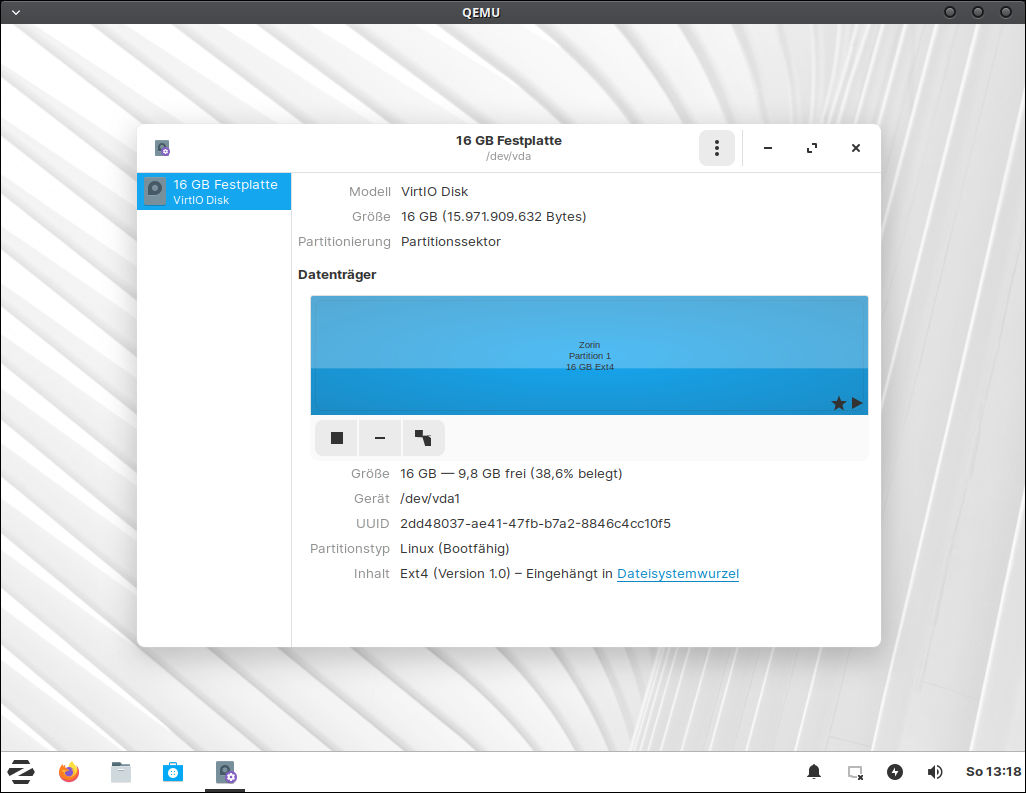Click the bootable star icon on the partition
Image resolution: width=1026 pixels, height=793 pixels.
click(x=838, y=403)
